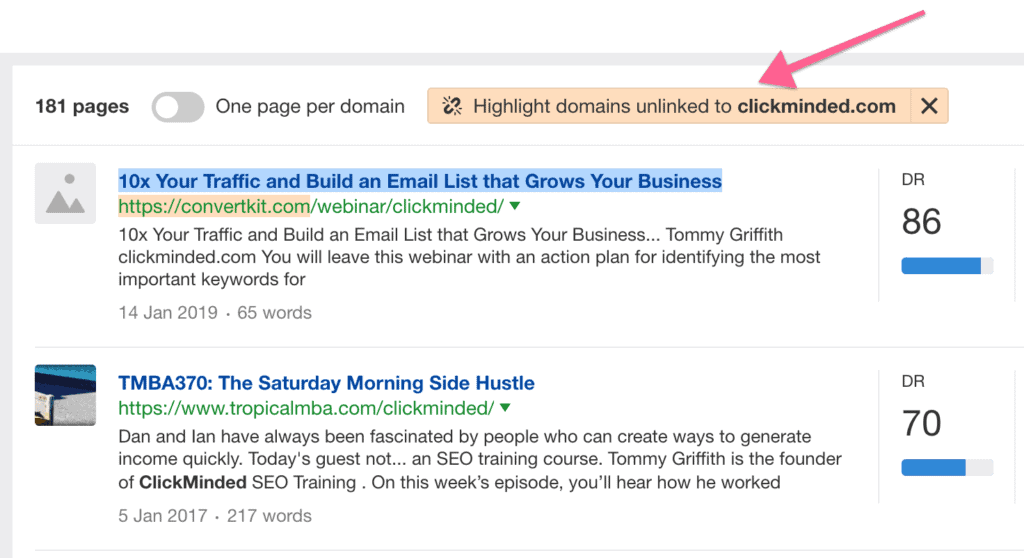Click the DR 86 score number
Viewport: 1024px width, 558px height.
click(921, 222)
